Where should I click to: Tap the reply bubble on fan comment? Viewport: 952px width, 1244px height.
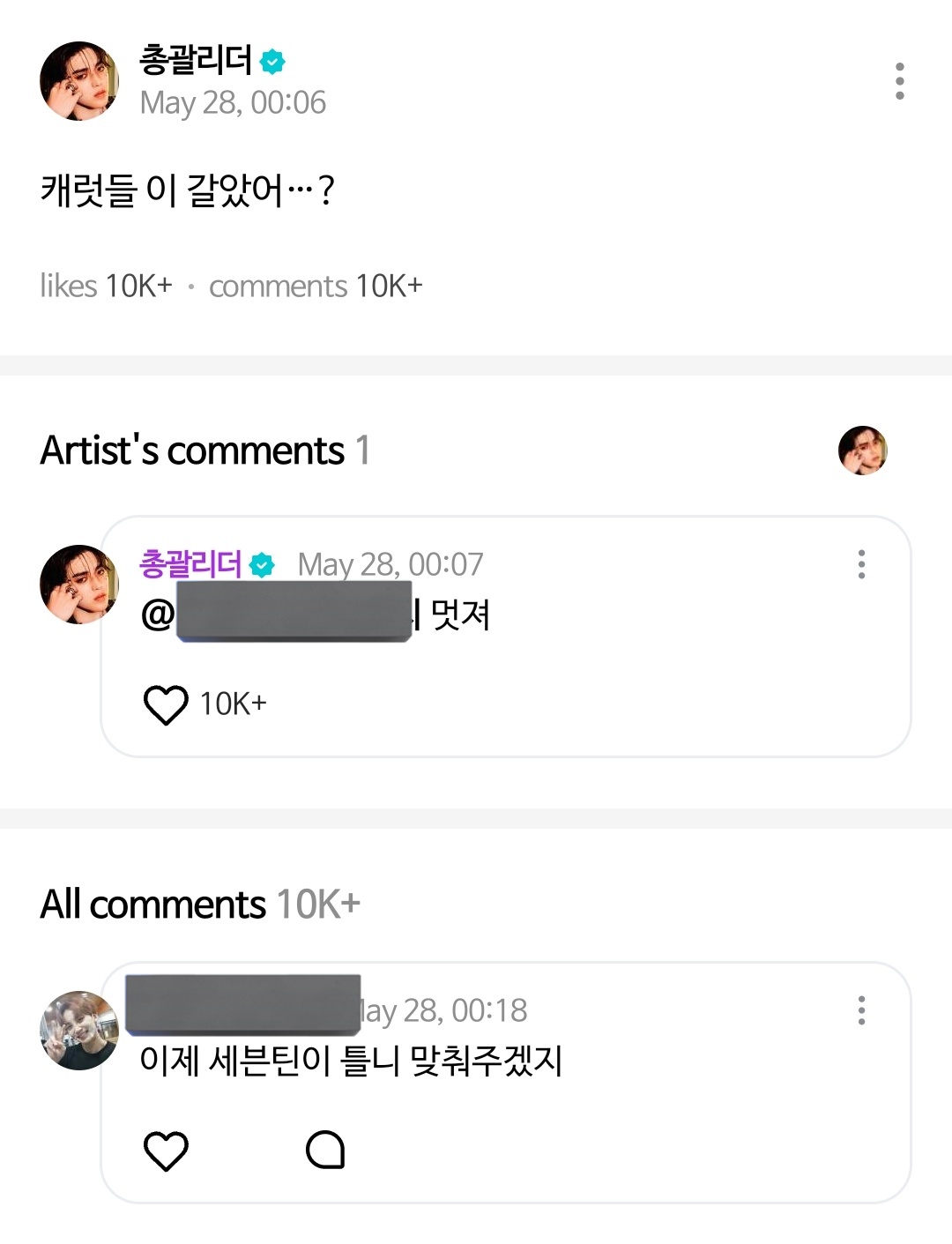click(324, 1150)
